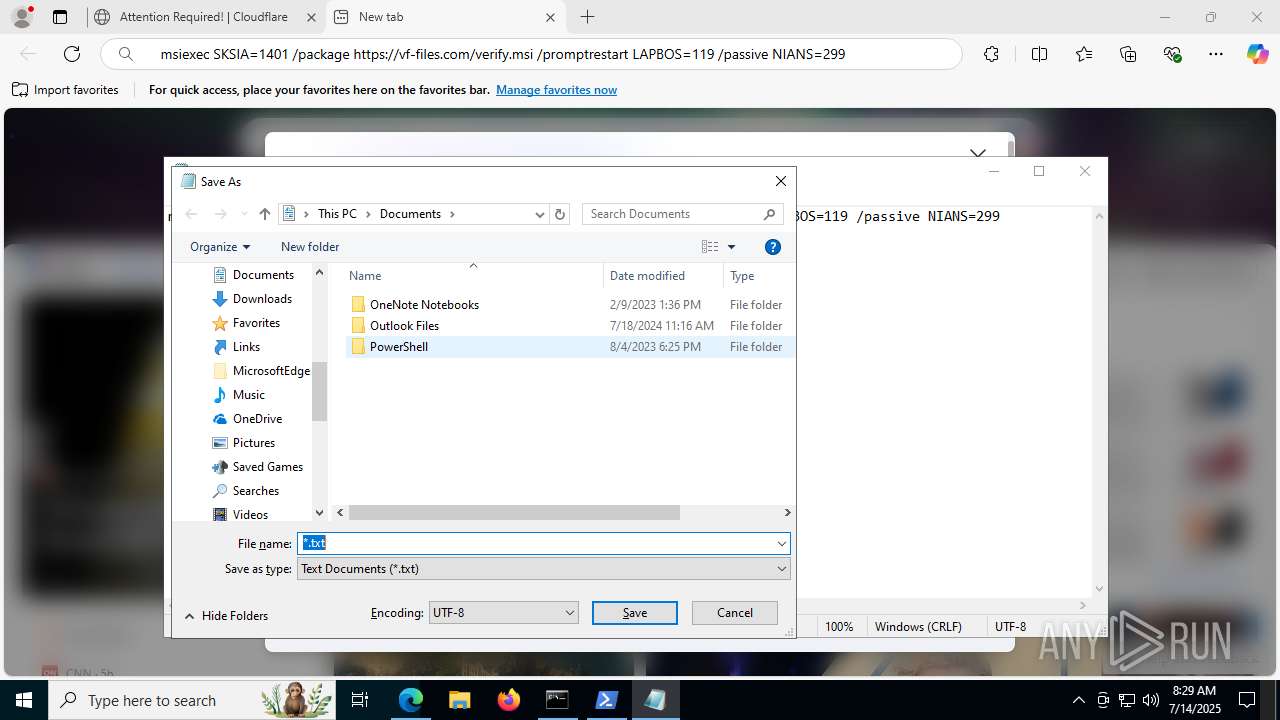Viewport: 1280px width, 720px height.
Task: Open the Copilot icon in Edge
Action: (1257, 54)
